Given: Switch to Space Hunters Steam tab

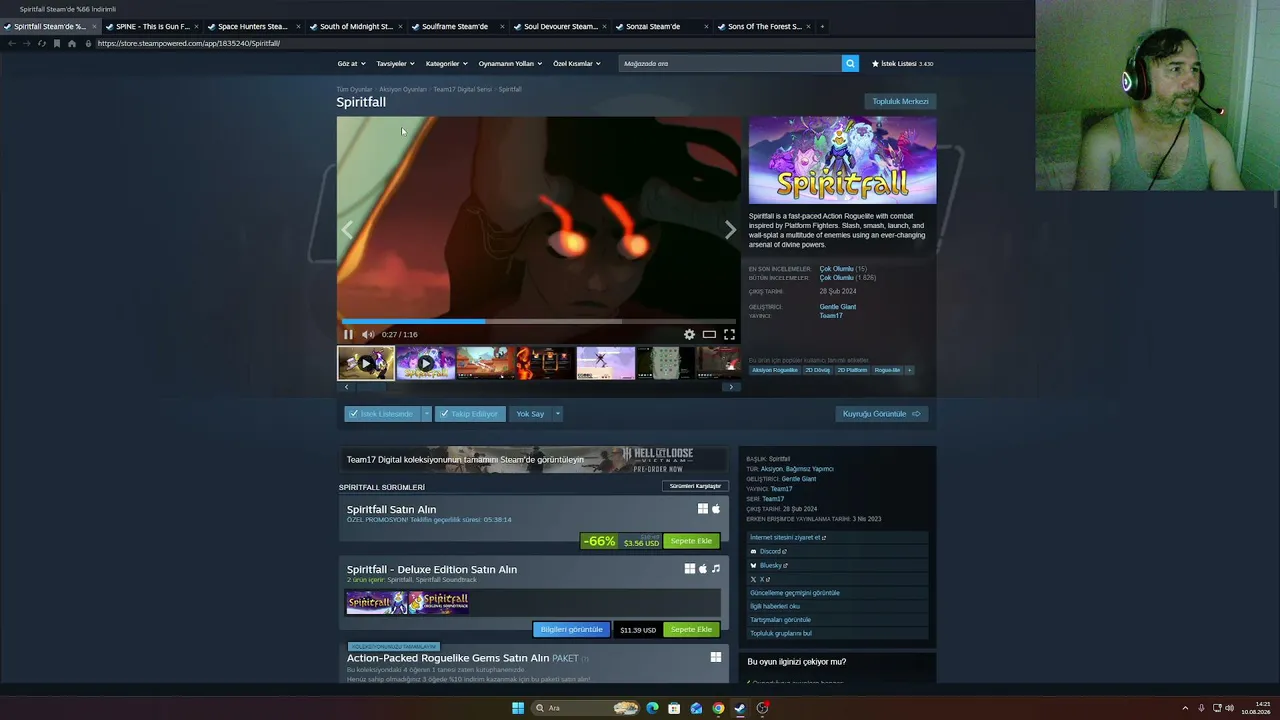Looking at the screenshot, I should coord(252,26).
